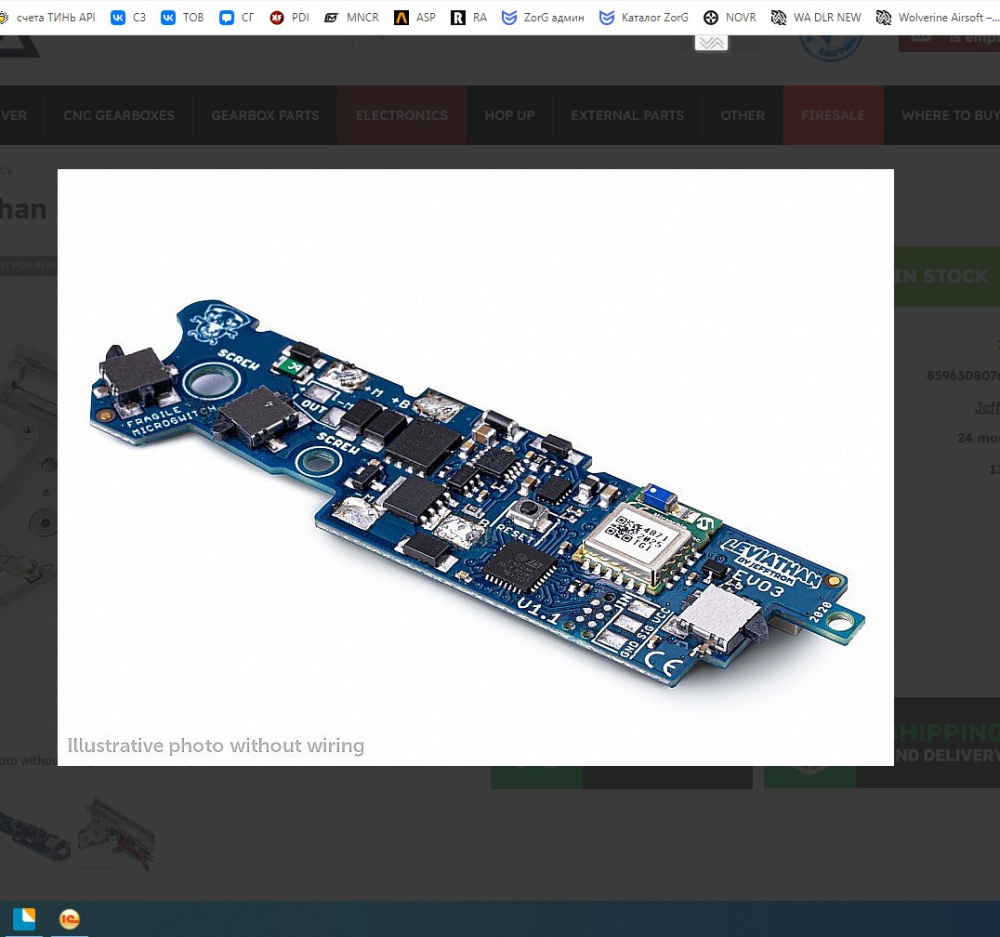Screen dimensions: 1000x937
Task: Open the C3 VK bookmark
Action: tap(128, 17)
